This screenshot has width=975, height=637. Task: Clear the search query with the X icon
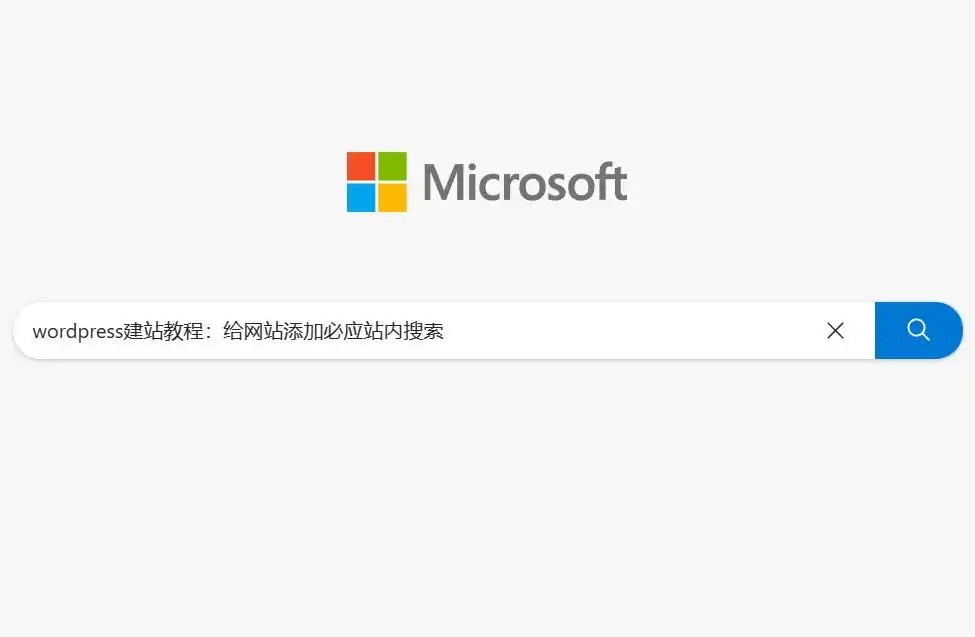click(x=836, y=330)
